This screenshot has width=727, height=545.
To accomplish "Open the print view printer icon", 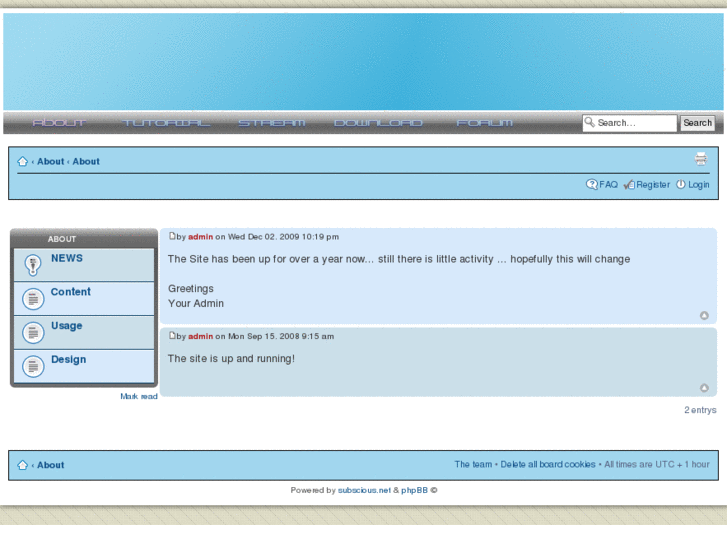I will click(x=701, y=159).
